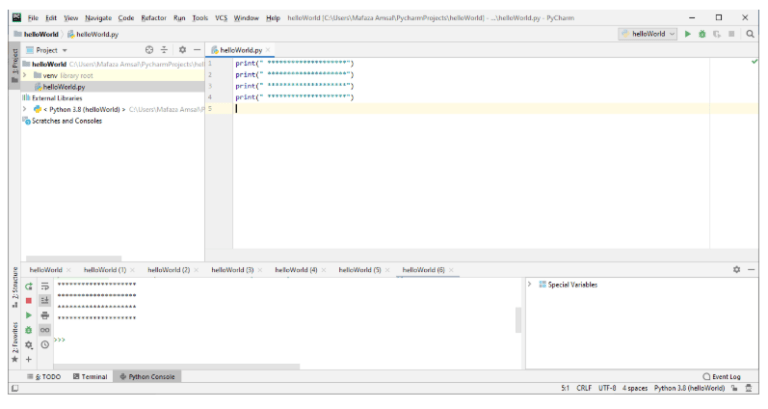
Task: Click the print console output icon
Action: (45, 315)
